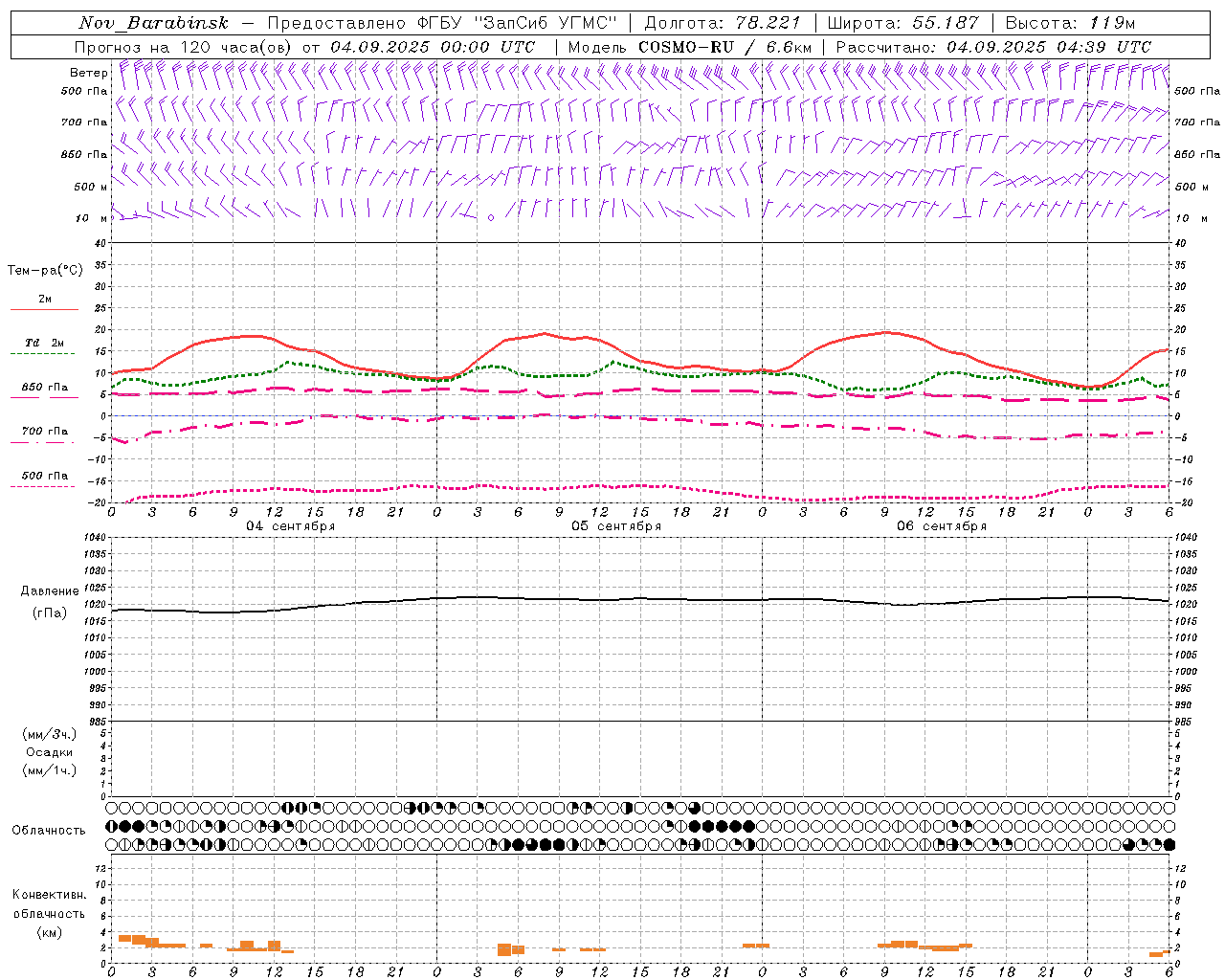The width and height of the screenshot is (1225, 980).
Task: Select the 'Предоставлено ФГБУ ЗапСиб УГМС' text
Action: (442, 23)
